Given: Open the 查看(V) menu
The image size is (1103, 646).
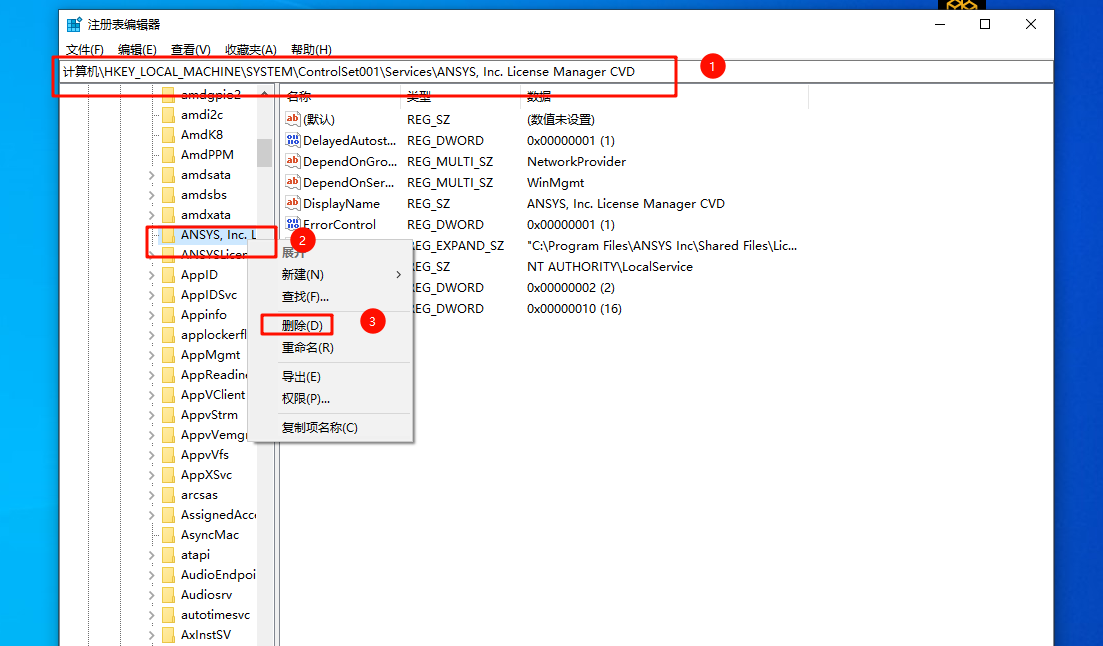Looking at the screenshot, I should pos(193,49).
